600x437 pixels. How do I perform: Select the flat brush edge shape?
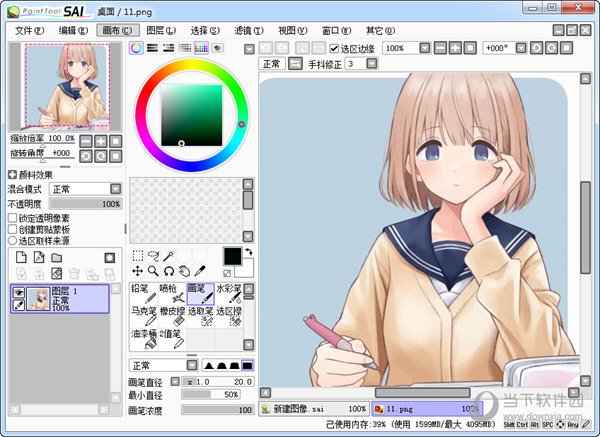248,366
